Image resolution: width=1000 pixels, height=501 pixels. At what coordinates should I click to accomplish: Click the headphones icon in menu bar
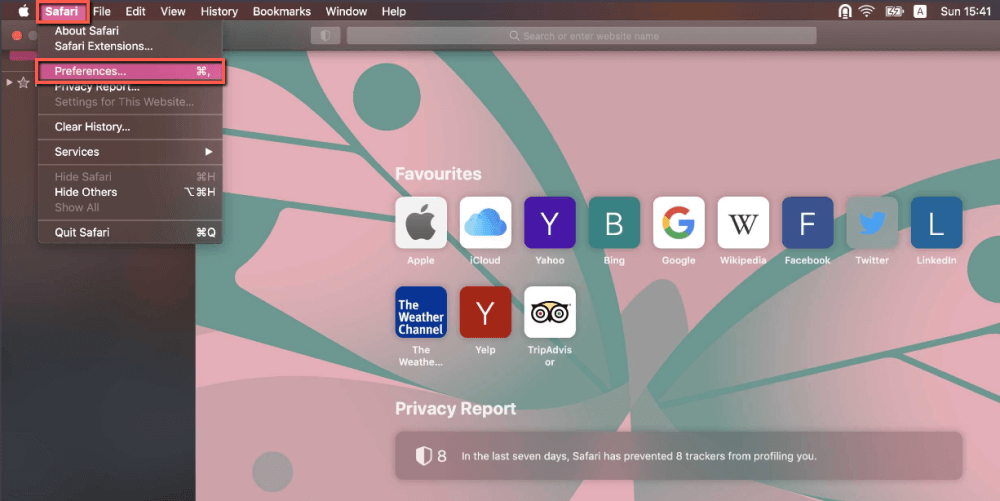click(x=844, y=11)
